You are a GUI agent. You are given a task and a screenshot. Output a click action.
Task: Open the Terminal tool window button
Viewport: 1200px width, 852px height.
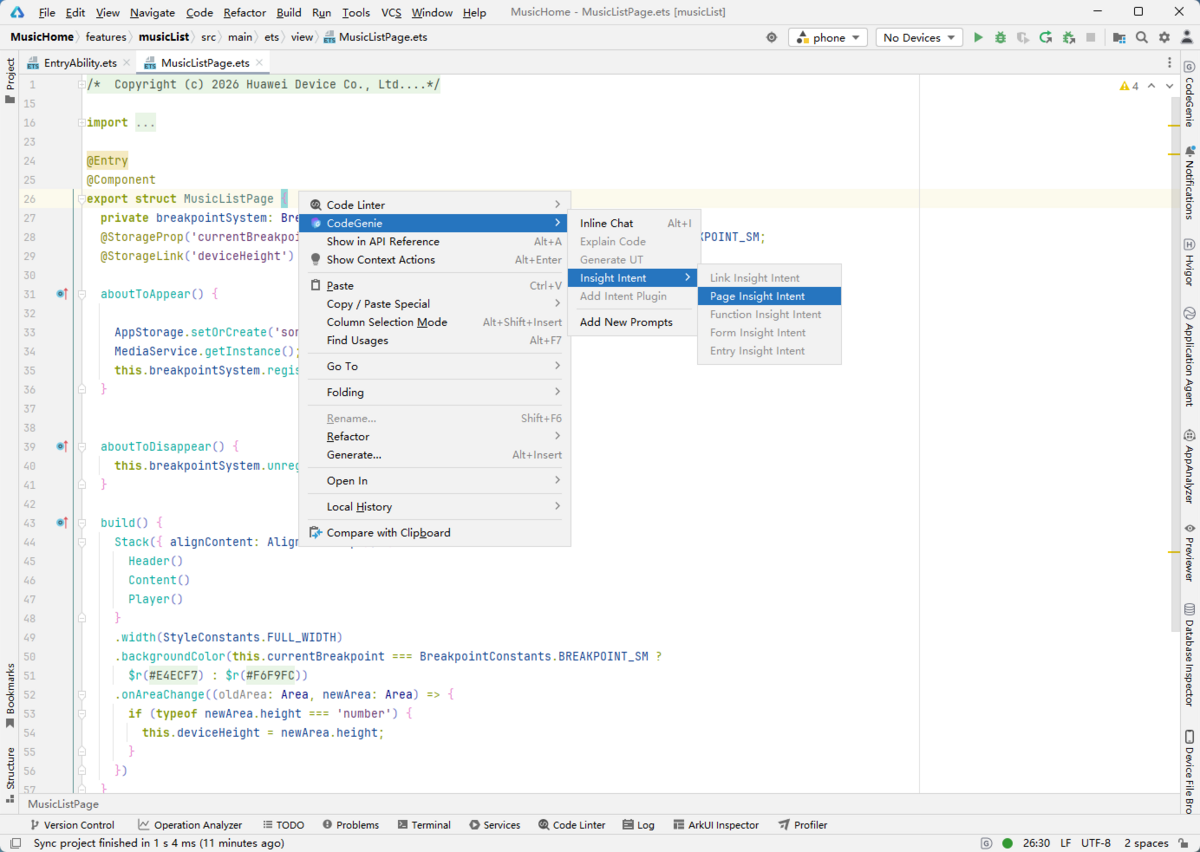tap(424, 825)
